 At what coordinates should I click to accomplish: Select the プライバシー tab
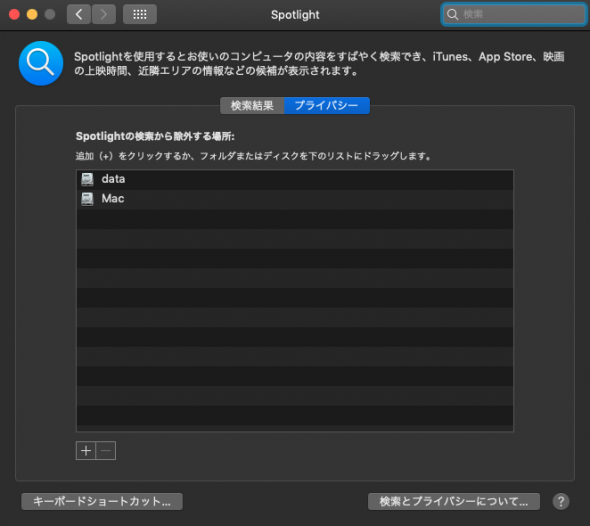point(327,106)
